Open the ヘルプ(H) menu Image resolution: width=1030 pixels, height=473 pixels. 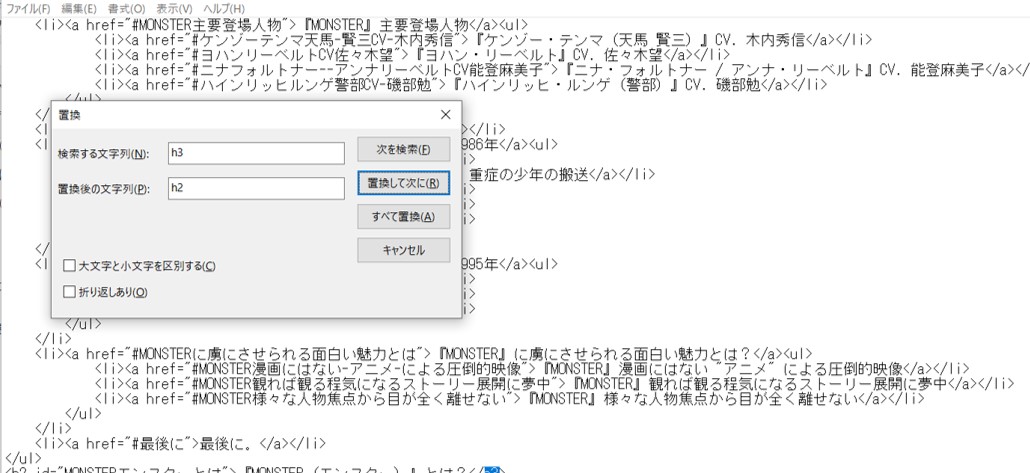click(x=224, y=9)
